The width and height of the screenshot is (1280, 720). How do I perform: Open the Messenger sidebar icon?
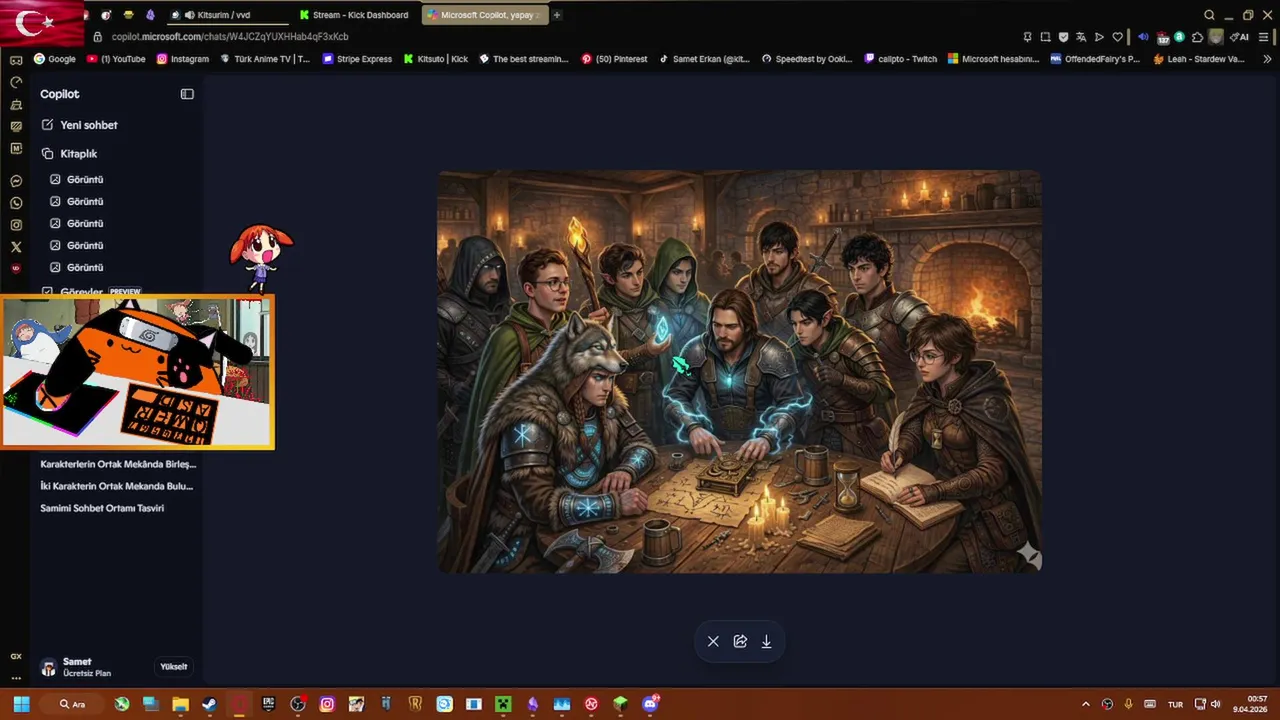pos(16,181)
